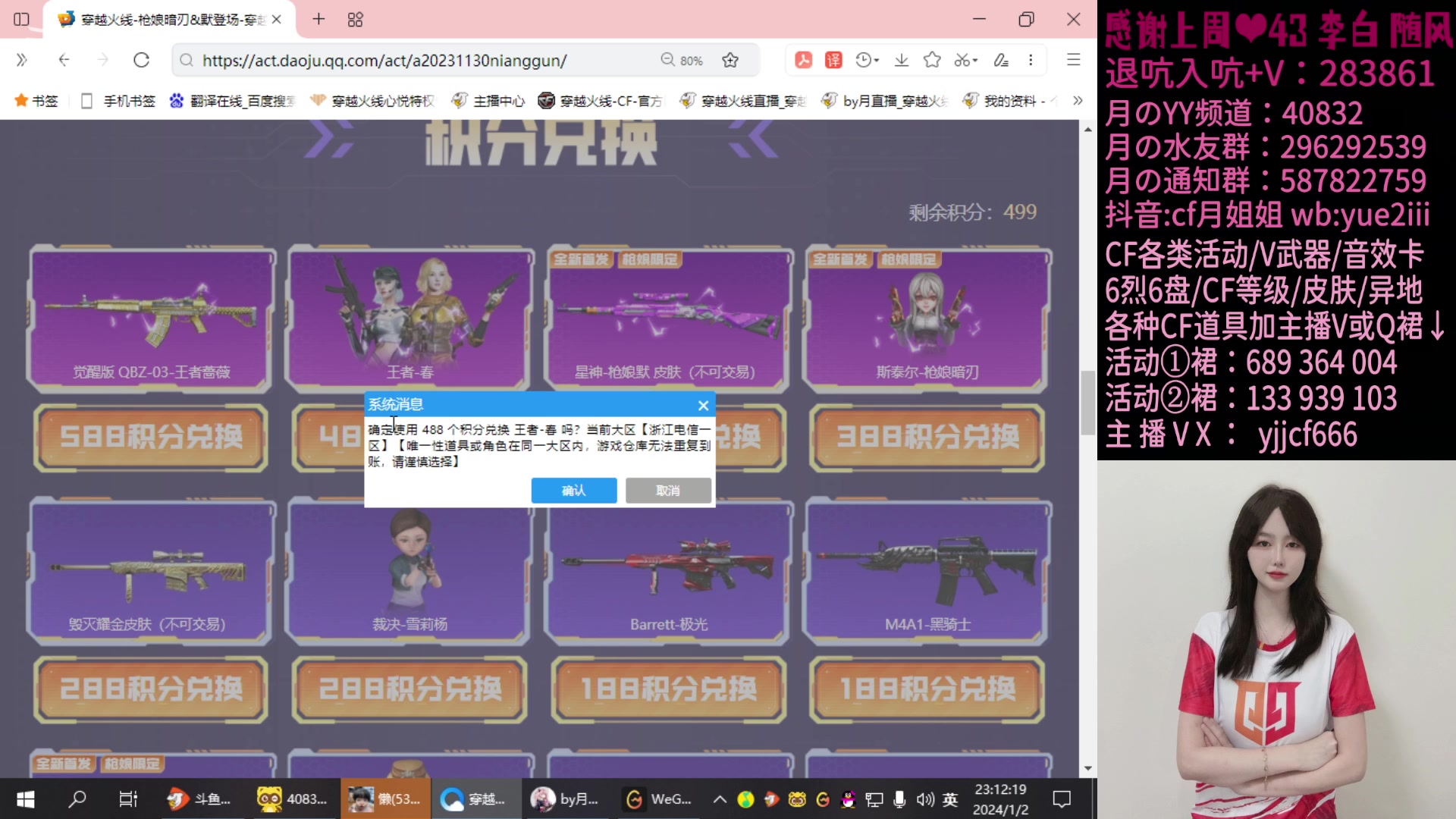Expand more bookmarks with the overflow chevron
Viewport: 1456px width, 819px height.
click(1078, 101)
